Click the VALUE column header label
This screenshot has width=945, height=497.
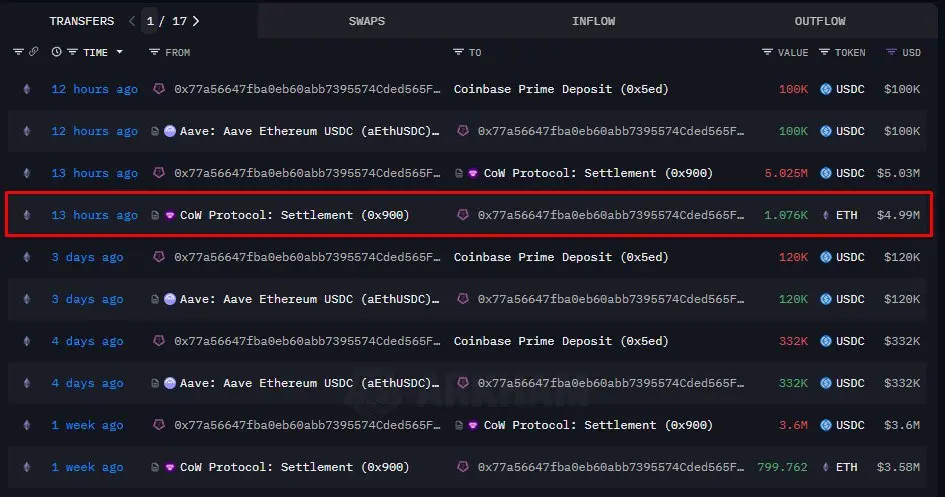pos(793,52)
